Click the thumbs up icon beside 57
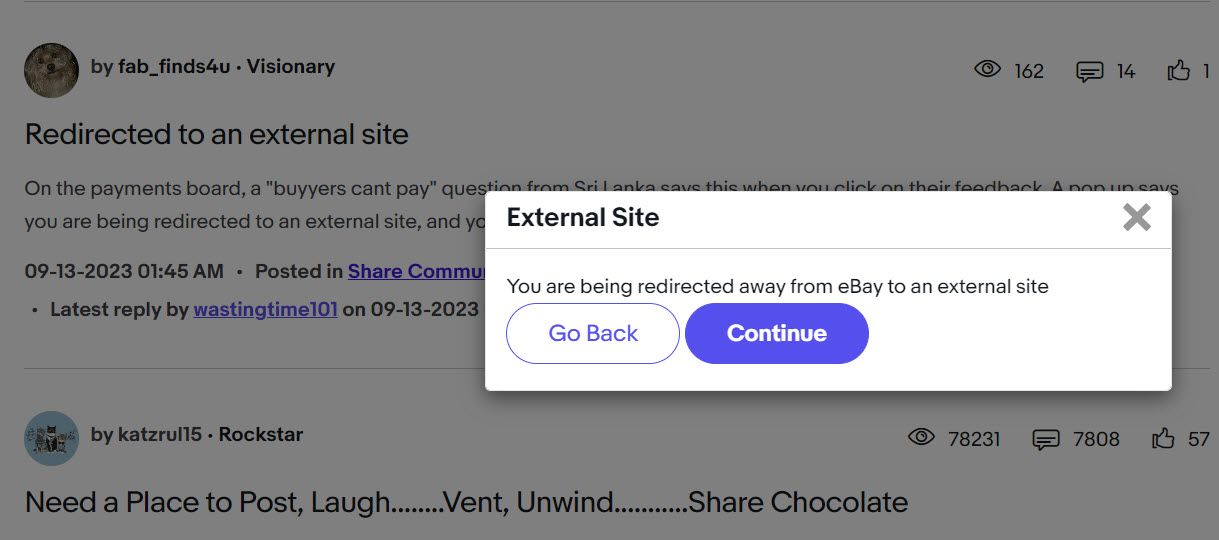This screenshot has height=540, width=1219. 1163,438
